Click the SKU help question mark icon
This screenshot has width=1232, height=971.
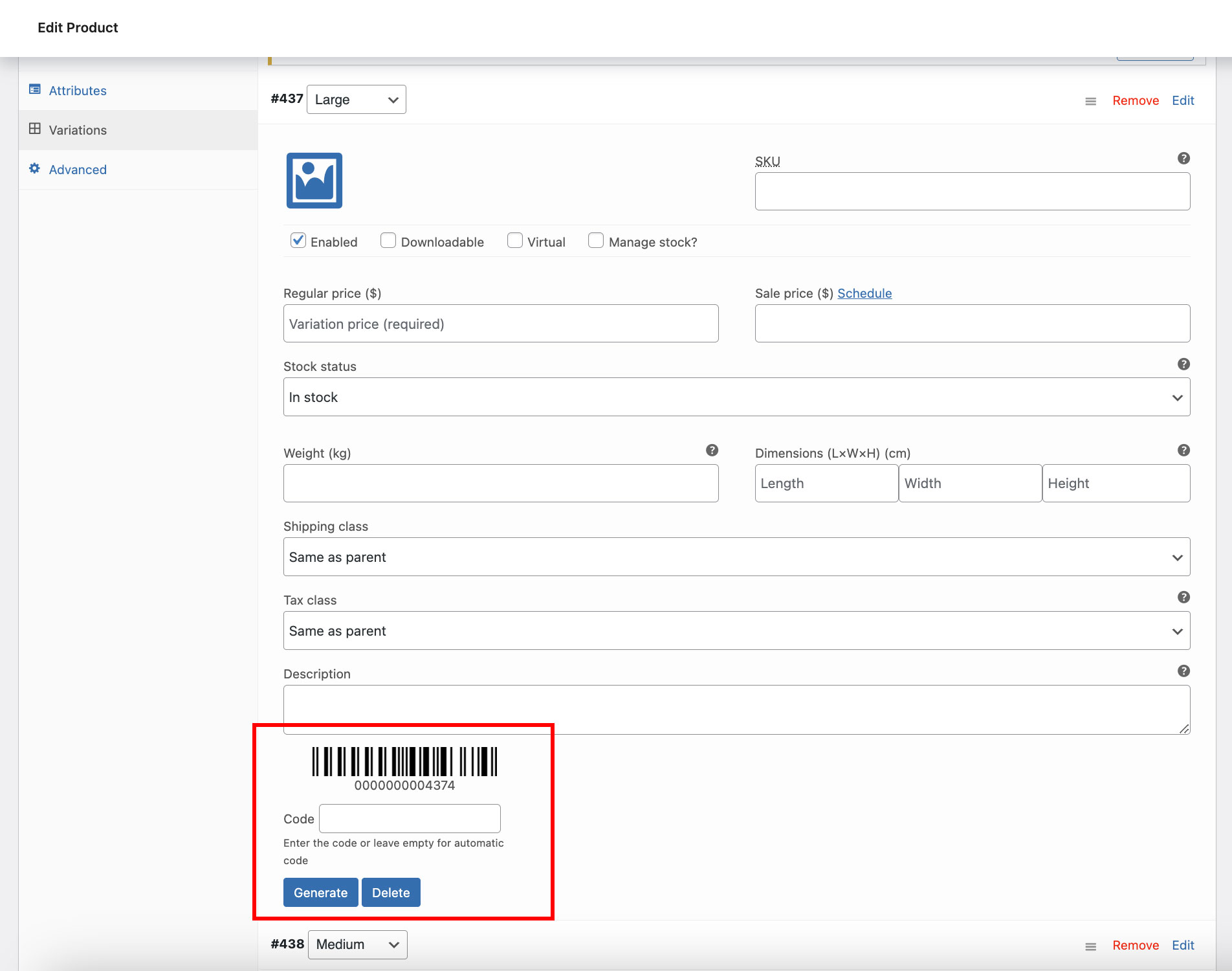pos(1183,159)
